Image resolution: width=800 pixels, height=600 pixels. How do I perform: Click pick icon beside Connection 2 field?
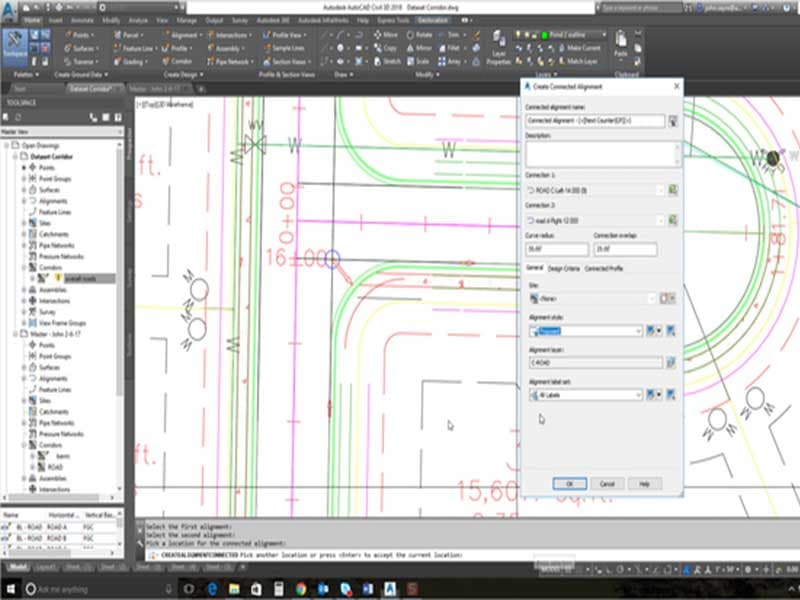click(x=674, y=219)
